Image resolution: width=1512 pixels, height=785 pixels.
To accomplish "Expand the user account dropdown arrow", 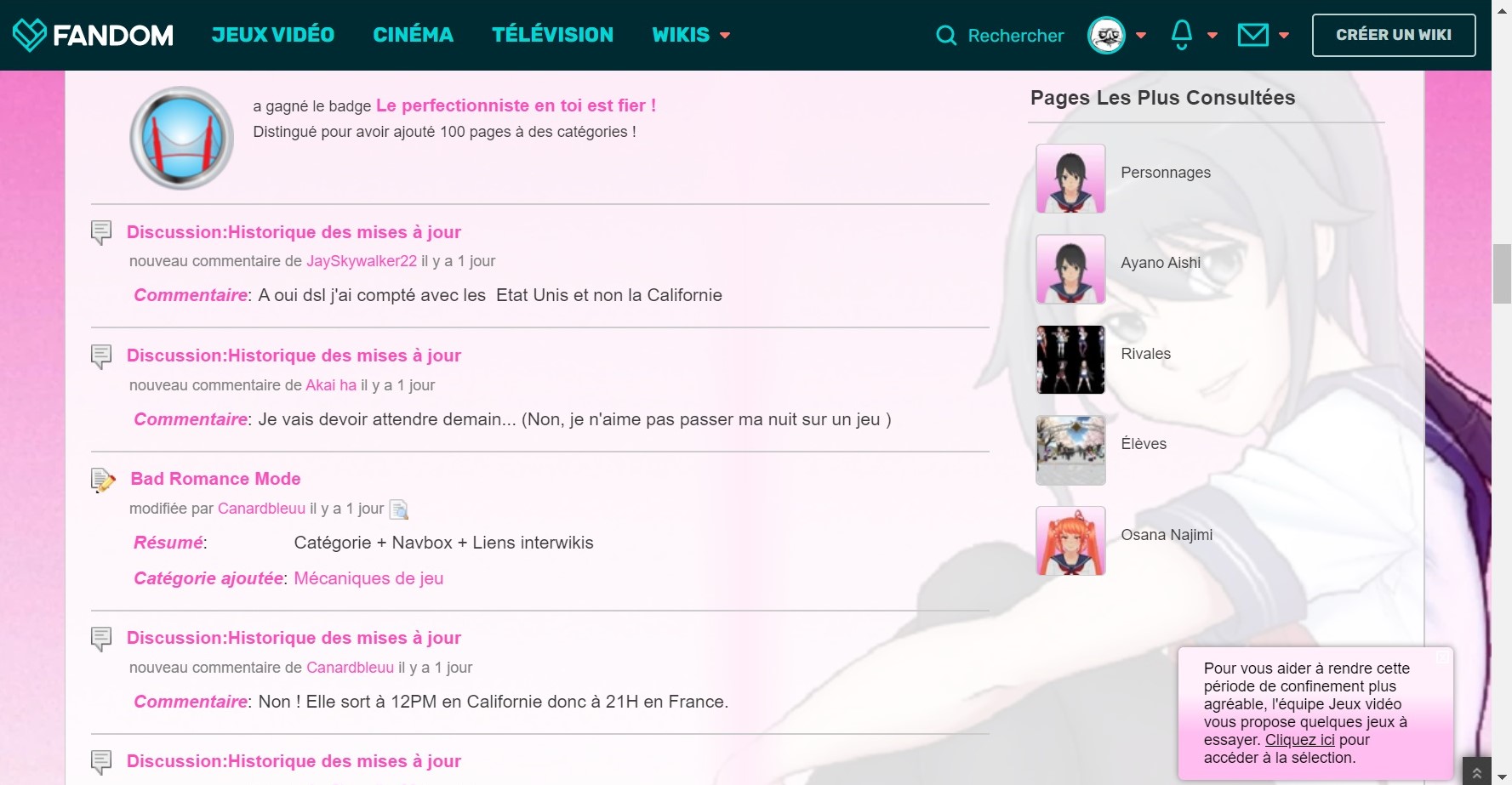I will 1141,36.
